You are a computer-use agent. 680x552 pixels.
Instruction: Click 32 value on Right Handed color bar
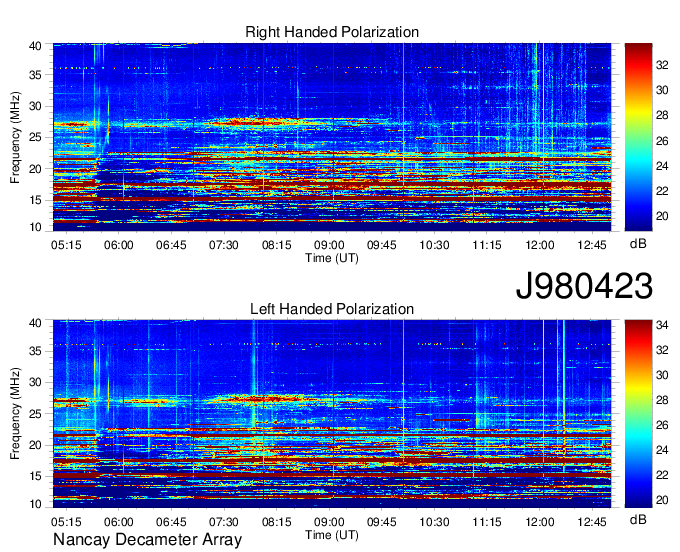point(662,65)
